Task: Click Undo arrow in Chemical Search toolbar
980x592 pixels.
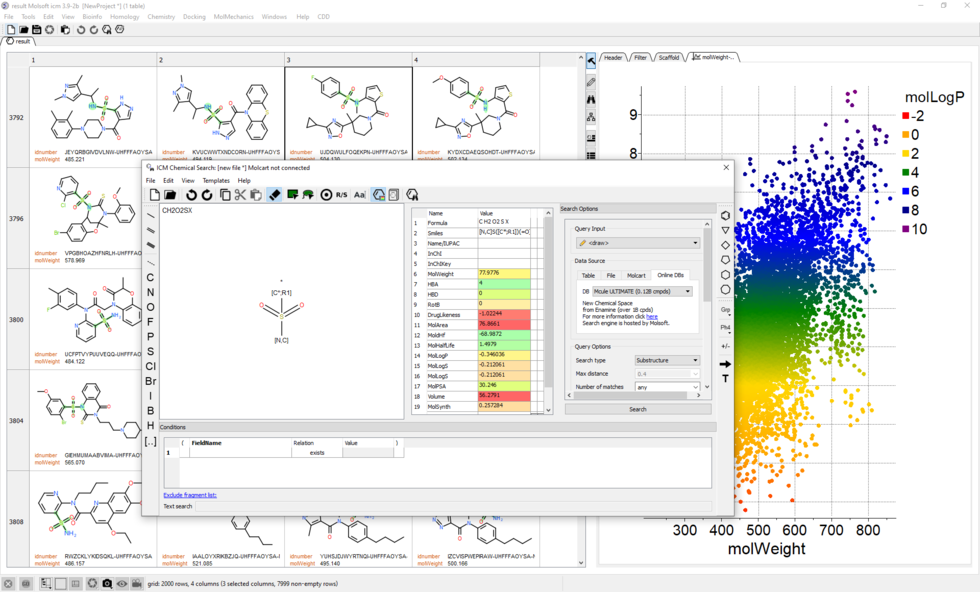Action: (x=191, y=195)
